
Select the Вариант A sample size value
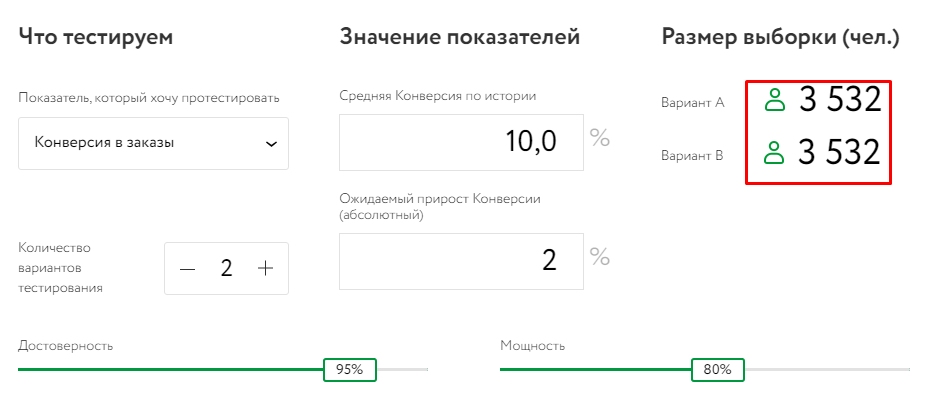839,100
